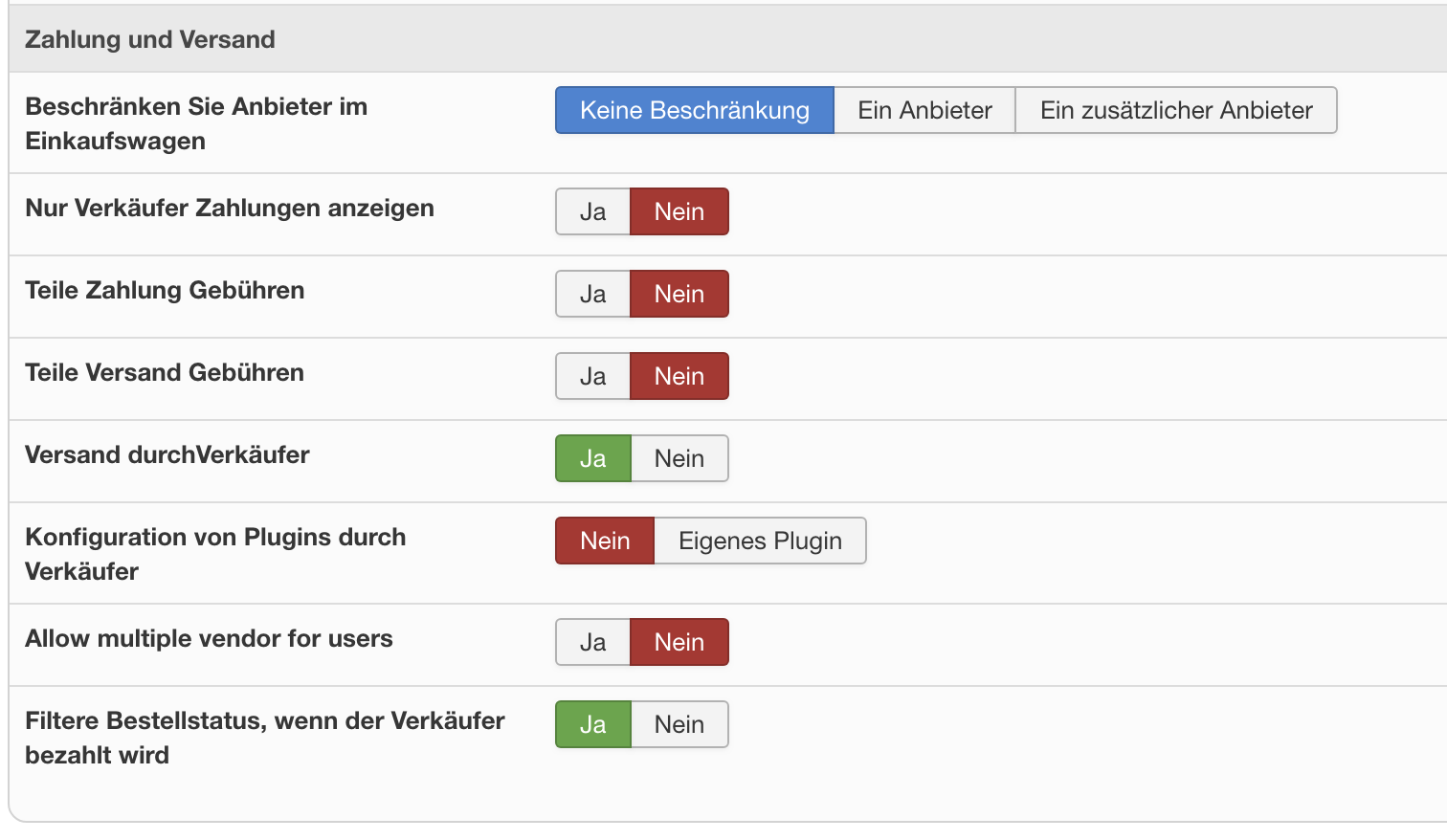Set 'Teile Zahlung Gebühren' to Ja
The height and width of the screenshot is (840, 1447).
tap(592, 294)
